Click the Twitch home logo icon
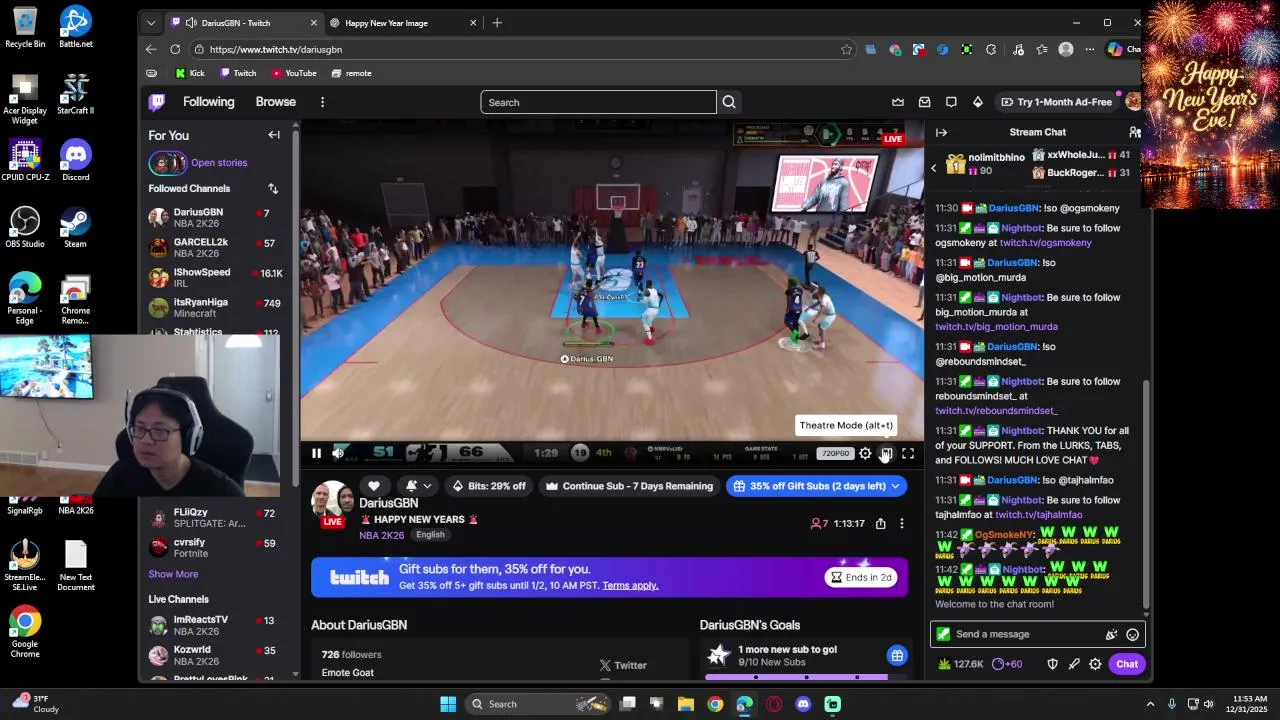Viewport: 1280px width, 720px height. (157, 102)
